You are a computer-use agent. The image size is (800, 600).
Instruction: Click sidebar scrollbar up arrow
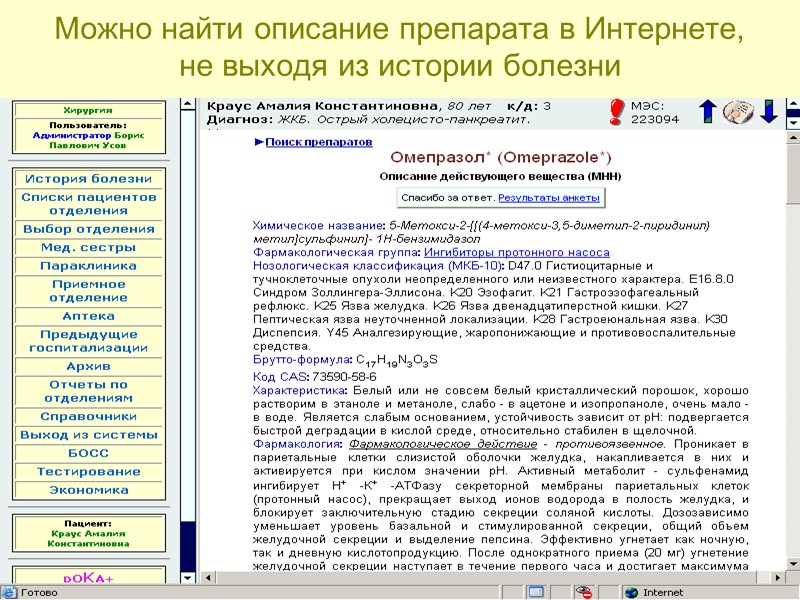point(188,104)
